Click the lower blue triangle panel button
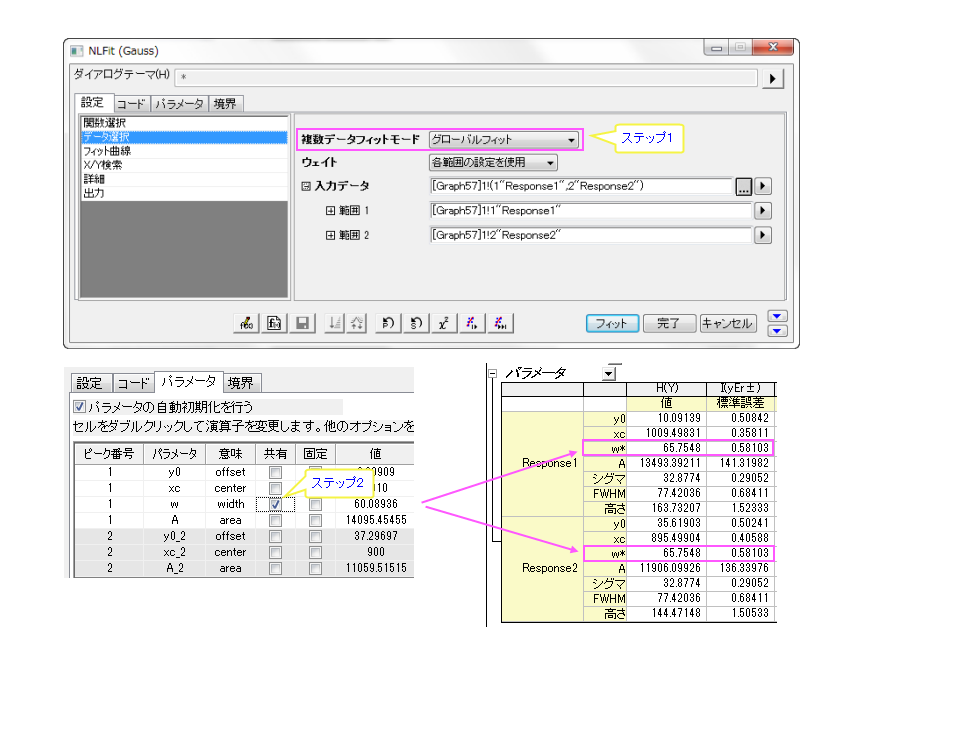The height and width of the screenshot is (750, 976). 777,331
